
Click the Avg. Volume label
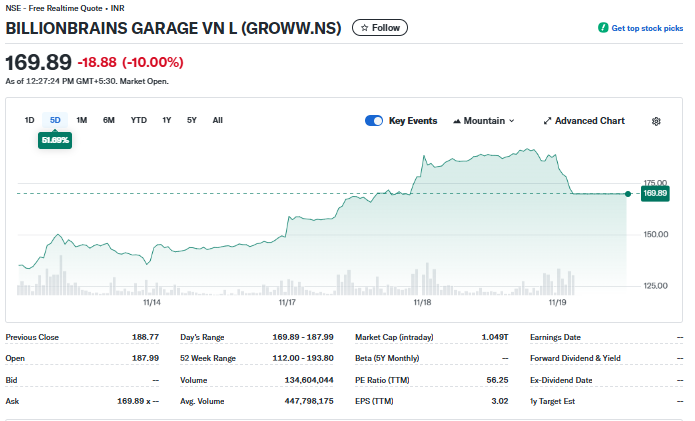(202, 401)
